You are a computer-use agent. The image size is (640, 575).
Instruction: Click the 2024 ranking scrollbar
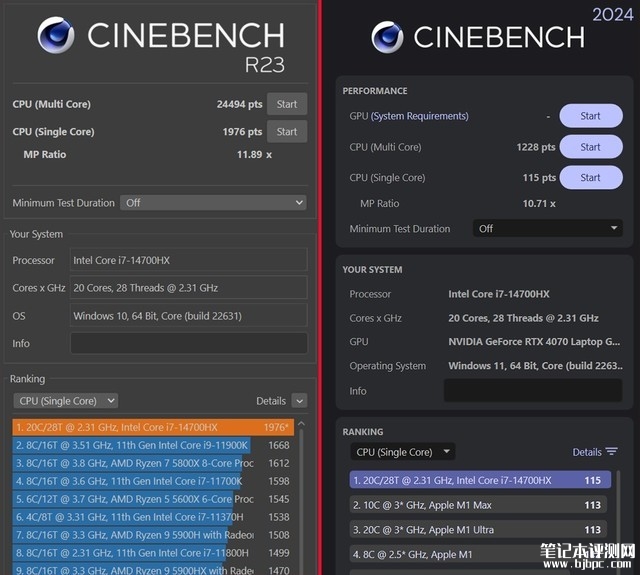tap(618, 520)
